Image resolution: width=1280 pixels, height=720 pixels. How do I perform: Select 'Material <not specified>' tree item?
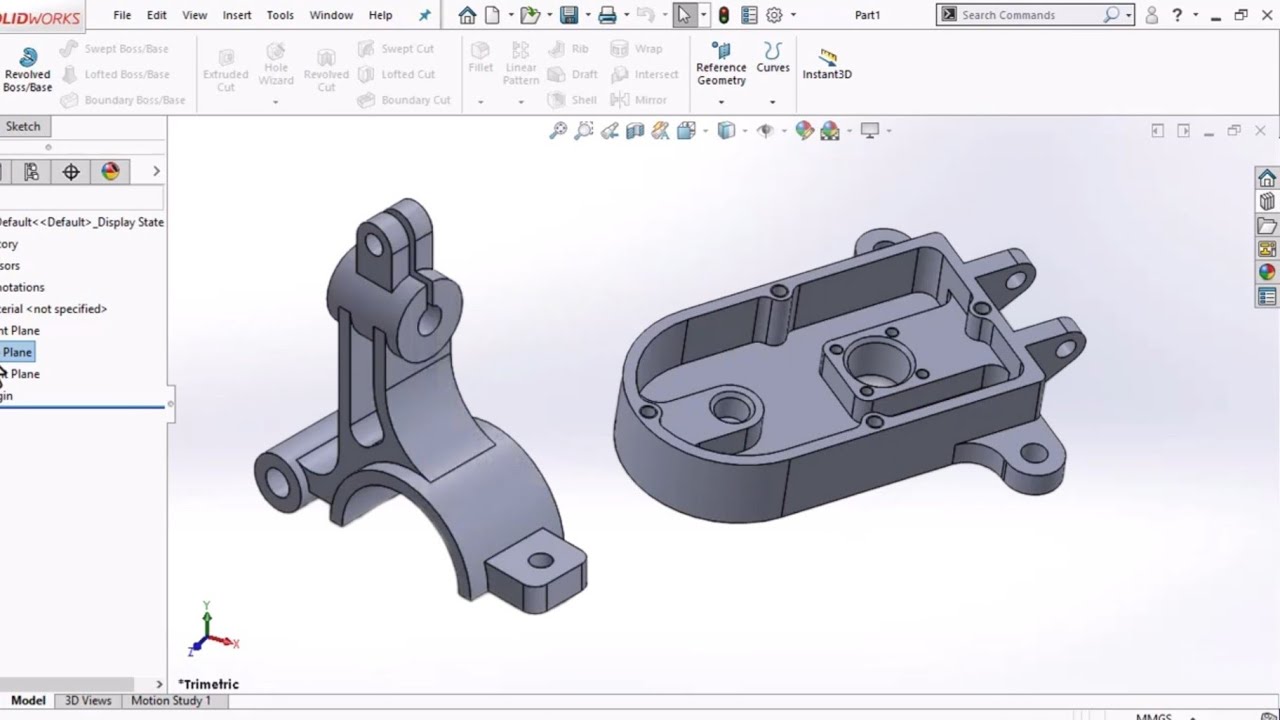coord(54,309)
